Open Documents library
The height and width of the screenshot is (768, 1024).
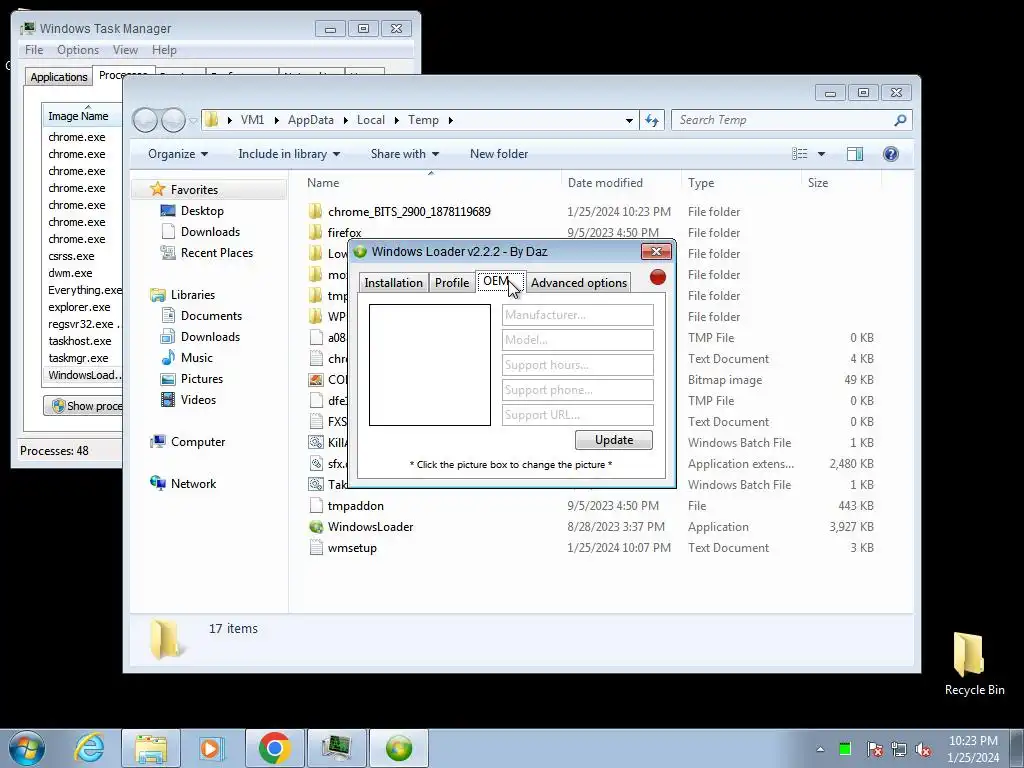(x=211, y=316)
